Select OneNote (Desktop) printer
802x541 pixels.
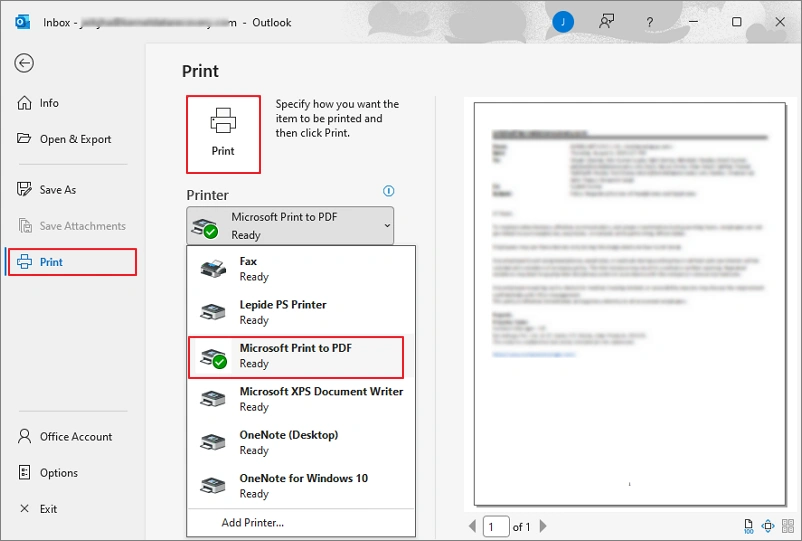pyautogui.click(x=301, y=442)
